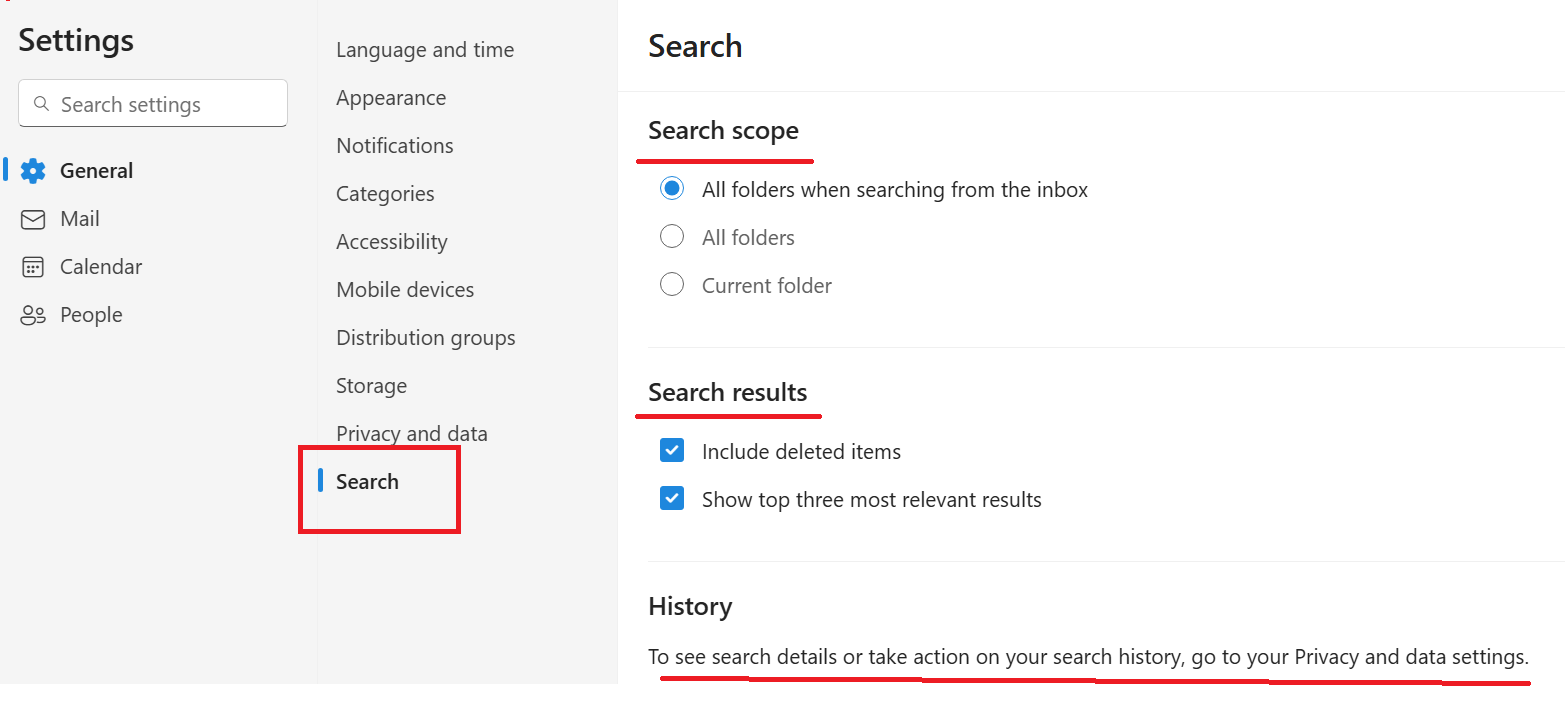Image resolution: width=1565 pixels, height=707 pixels.
Task: View Storage settings
Action: coord(371,386)
